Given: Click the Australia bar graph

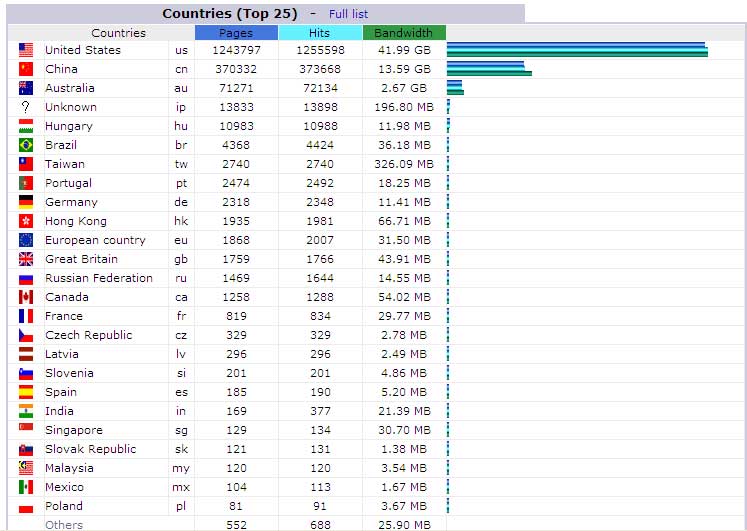Looking at the screenshot, I should coord(455,88).
